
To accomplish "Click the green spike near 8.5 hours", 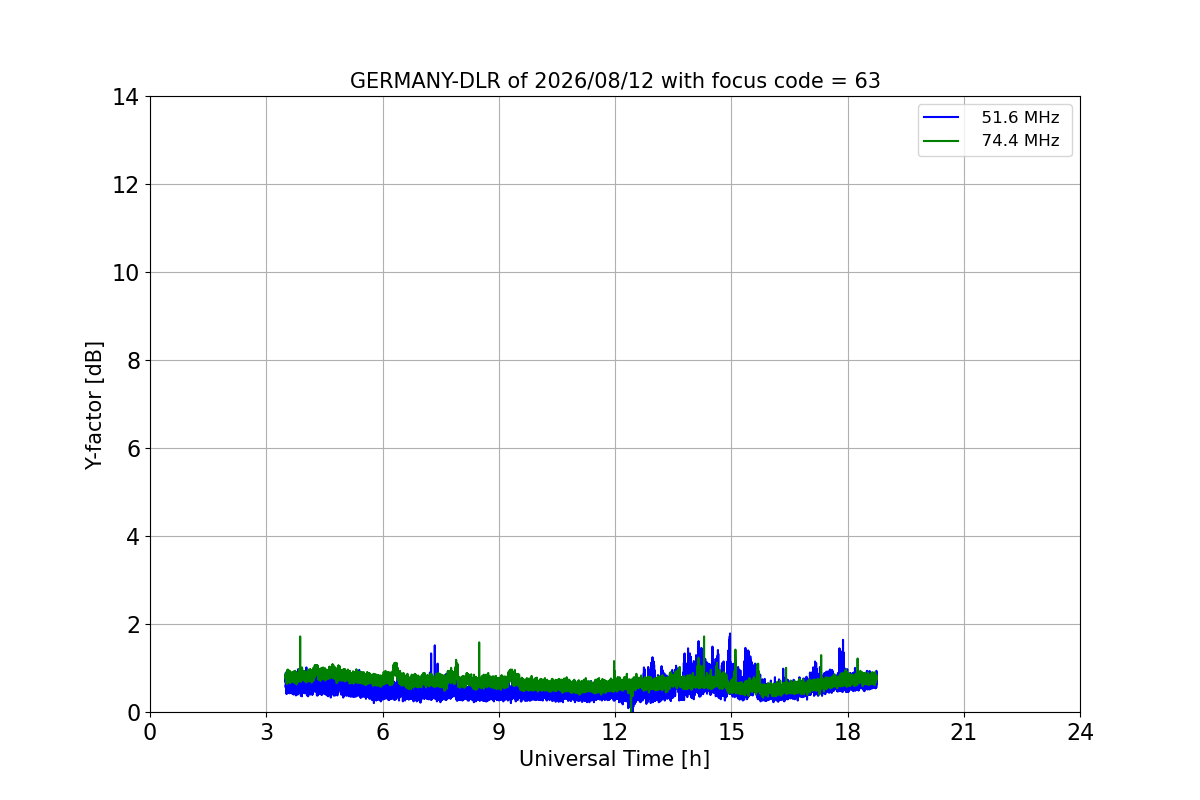I will pos(479,655).
